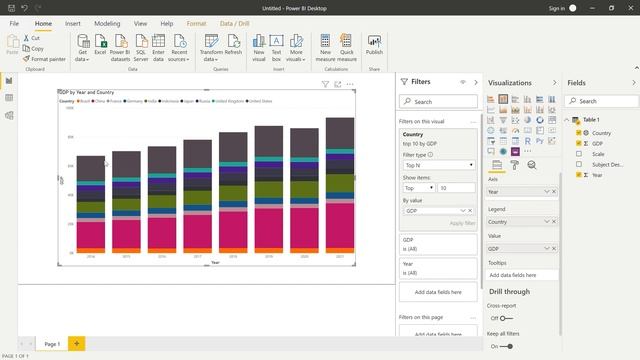Click the Undo icon in title bar
The image size is (640, 360).
point(24,8)
